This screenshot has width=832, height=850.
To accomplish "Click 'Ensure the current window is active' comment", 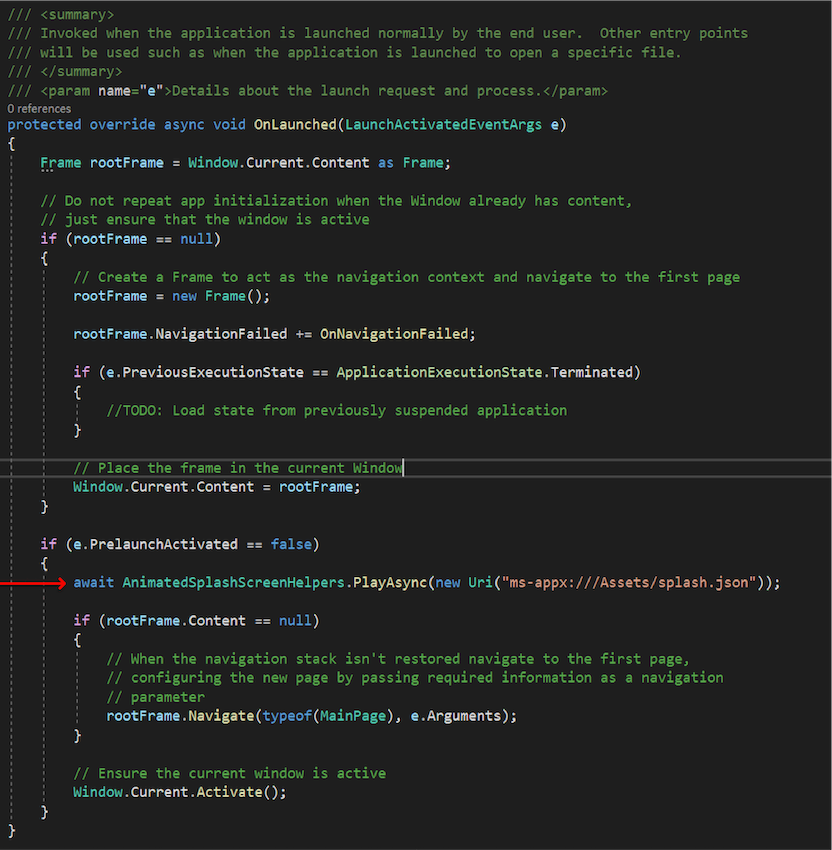I will pos(229,773).
